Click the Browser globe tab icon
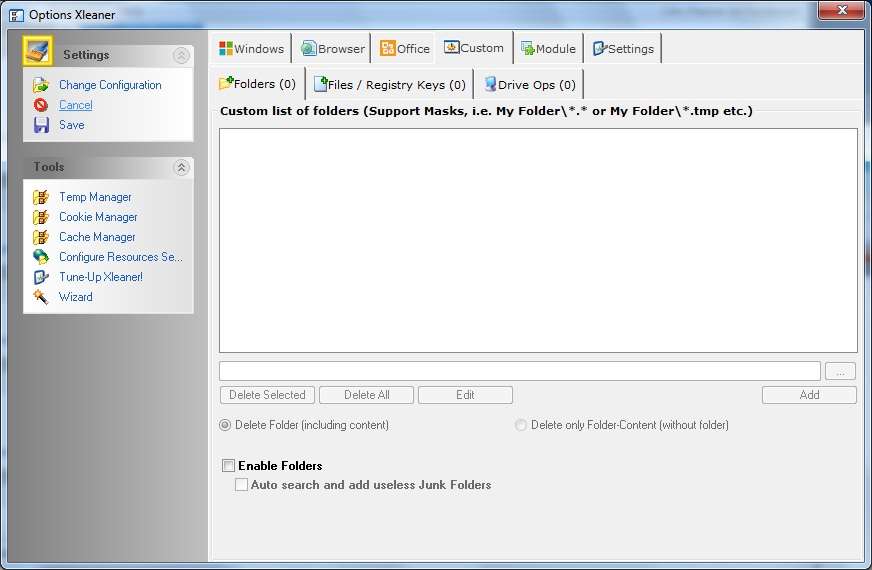The width and height of the screenshot is (872, 570). click(309, 48)
